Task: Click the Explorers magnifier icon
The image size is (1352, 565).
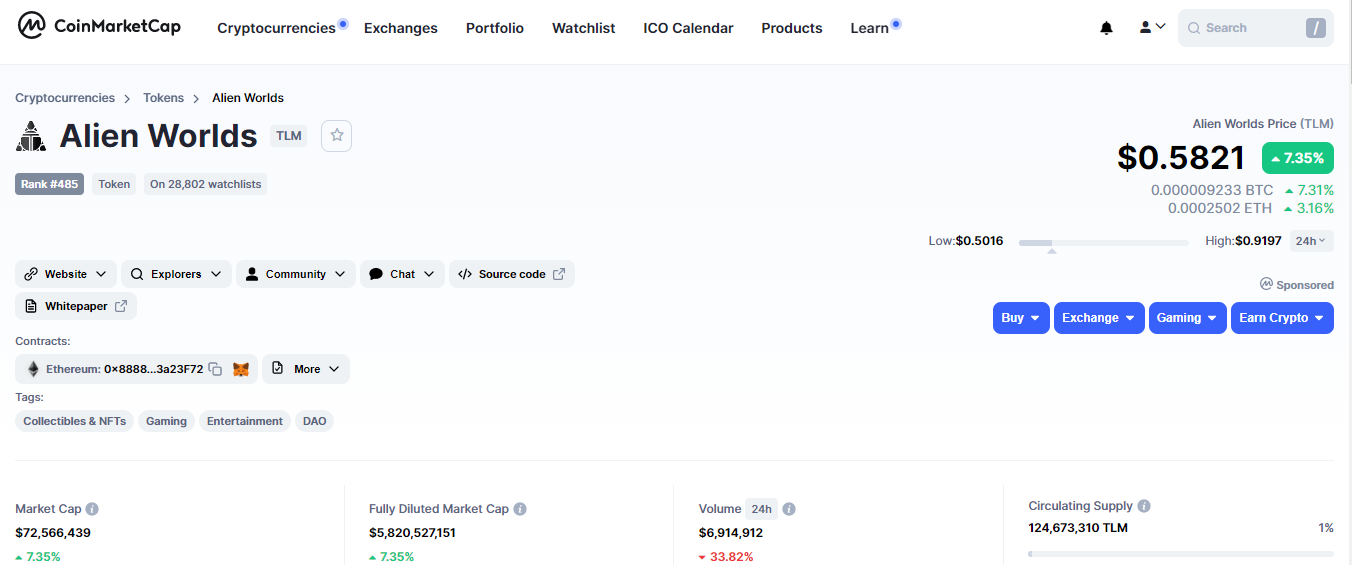Action: point(137,274)
